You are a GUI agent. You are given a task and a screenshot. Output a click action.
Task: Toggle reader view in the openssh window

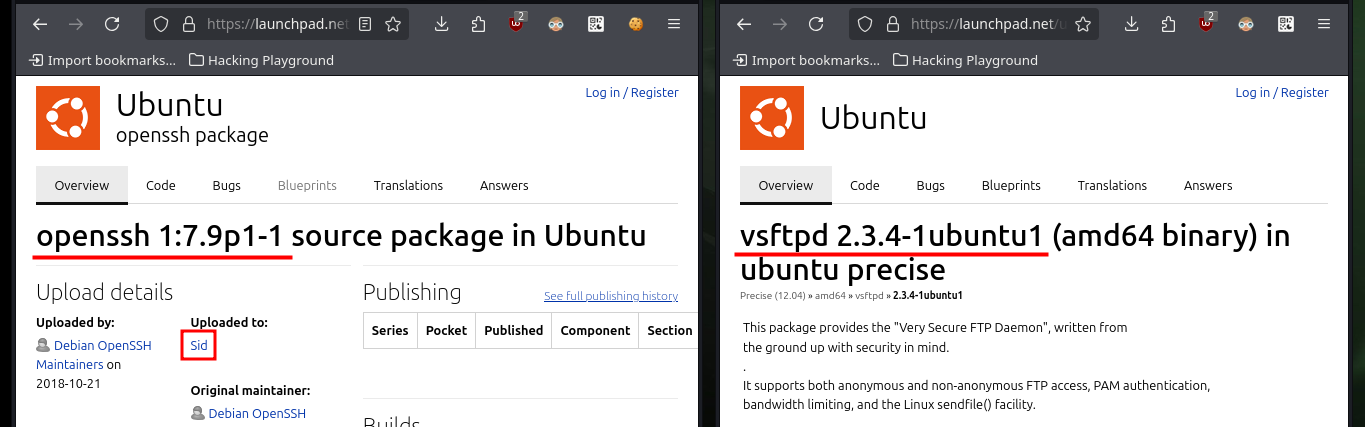[366, 24]
